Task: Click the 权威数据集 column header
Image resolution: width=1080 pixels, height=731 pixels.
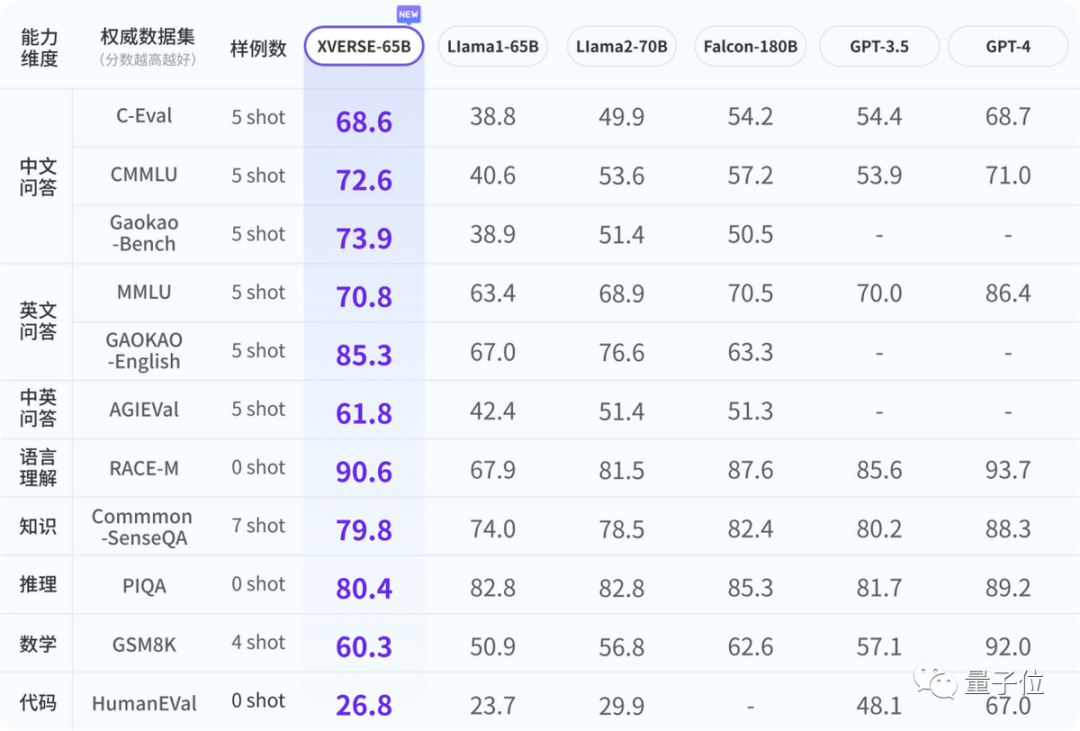Action: [147, 36]
